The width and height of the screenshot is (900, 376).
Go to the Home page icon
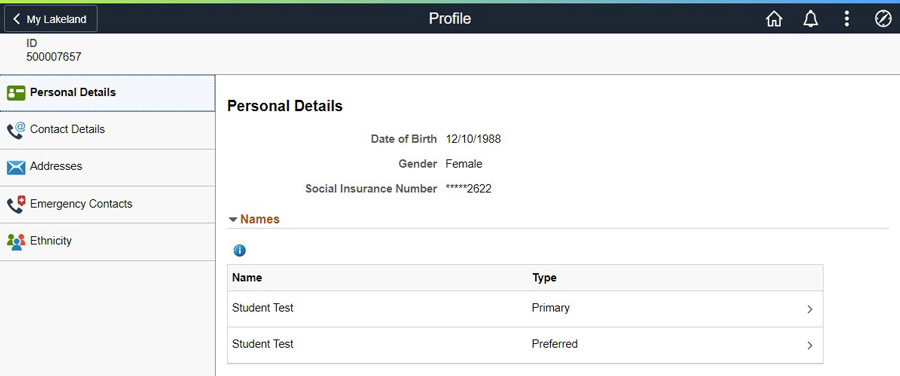[774, 19]
